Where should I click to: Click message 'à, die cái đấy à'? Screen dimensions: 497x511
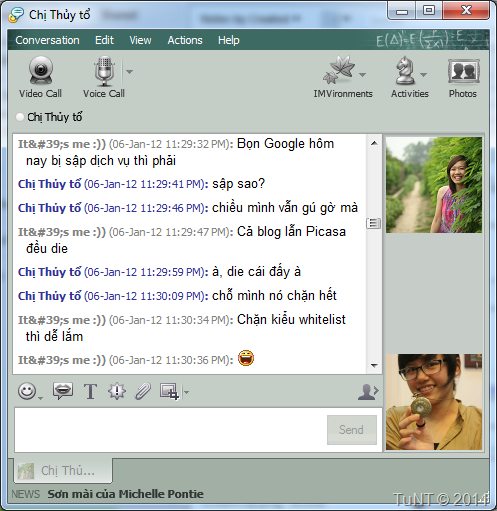coord(257,272)
